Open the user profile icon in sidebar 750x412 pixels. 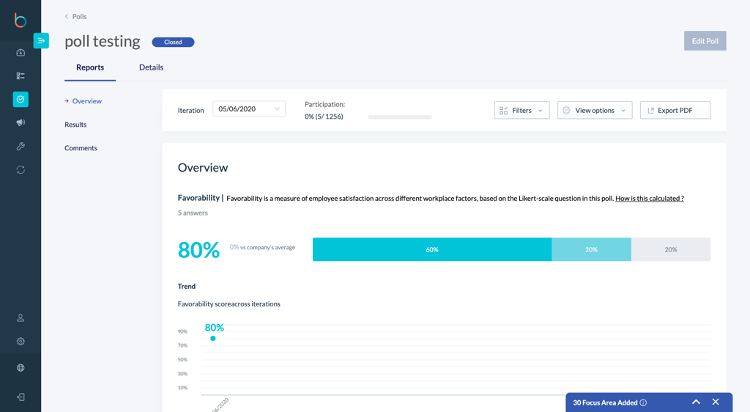20,318
